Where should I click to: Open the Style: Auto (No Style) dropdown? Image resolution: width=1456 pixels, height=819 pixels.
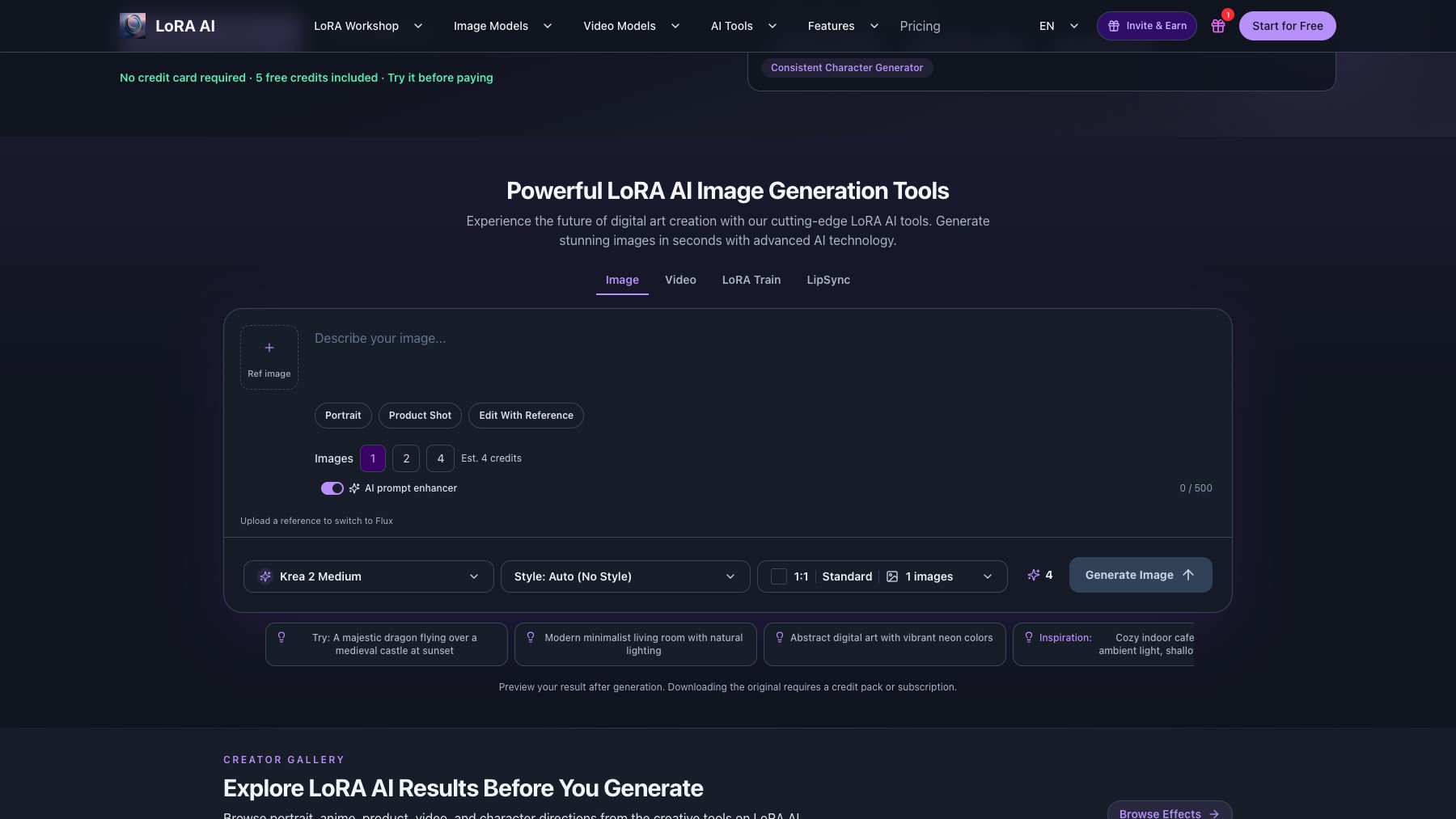625,576
